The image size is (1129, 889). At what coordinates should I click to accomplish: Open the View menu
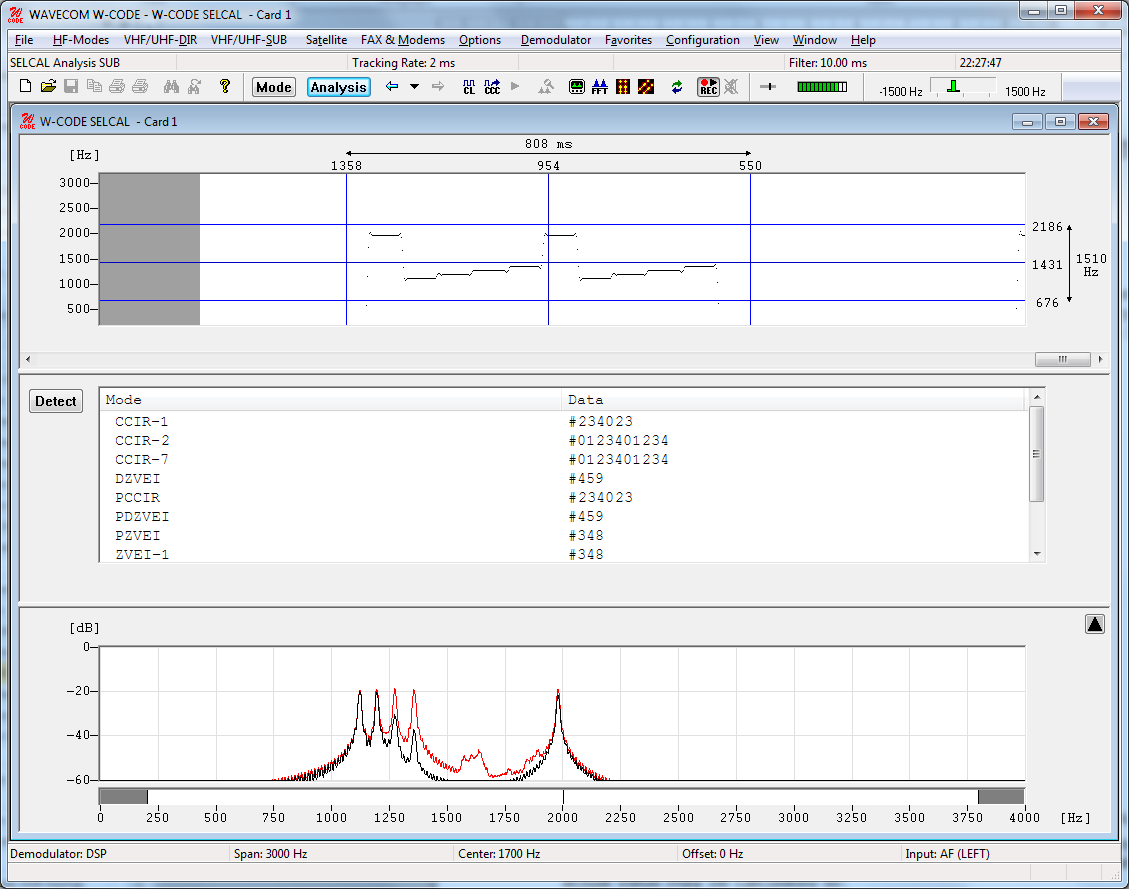tap(766, 40)
